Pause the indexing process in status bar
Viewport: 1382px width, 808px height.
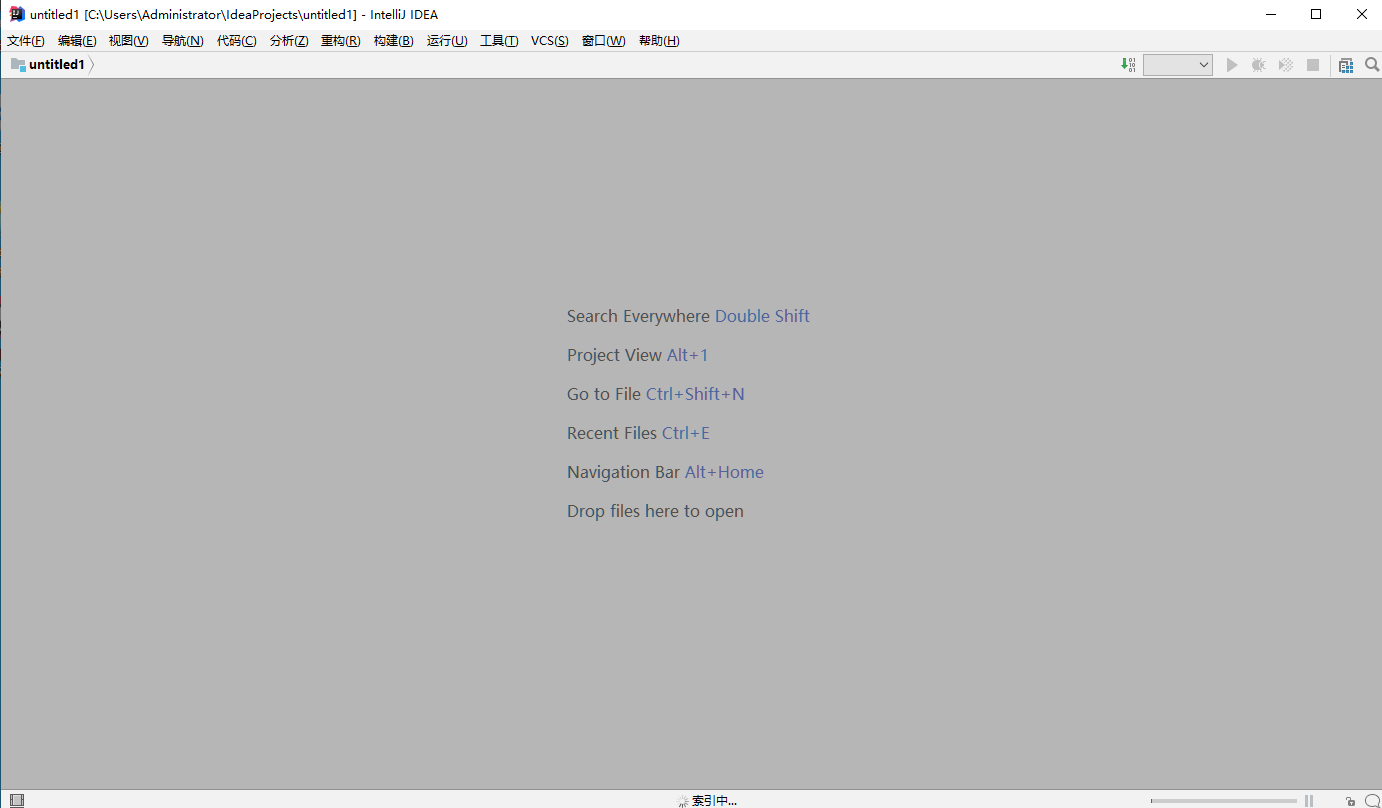(x=1308, y=801)
